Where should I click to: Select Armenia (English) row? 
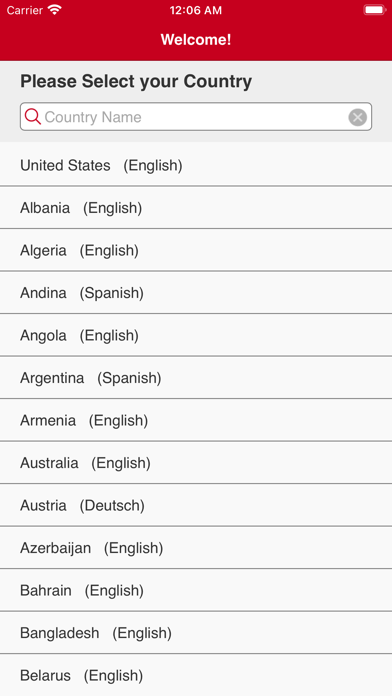(196, 420)
